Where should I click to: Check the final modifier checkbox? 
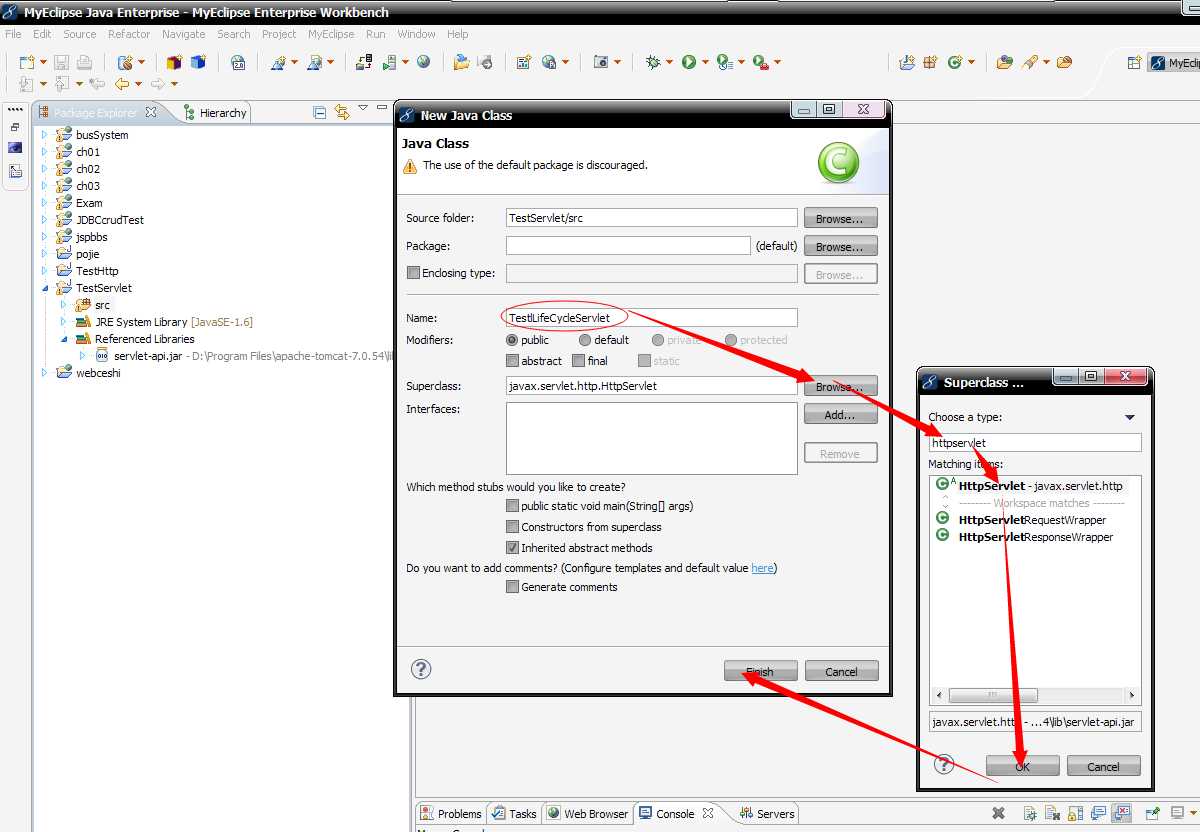point(578,361)
